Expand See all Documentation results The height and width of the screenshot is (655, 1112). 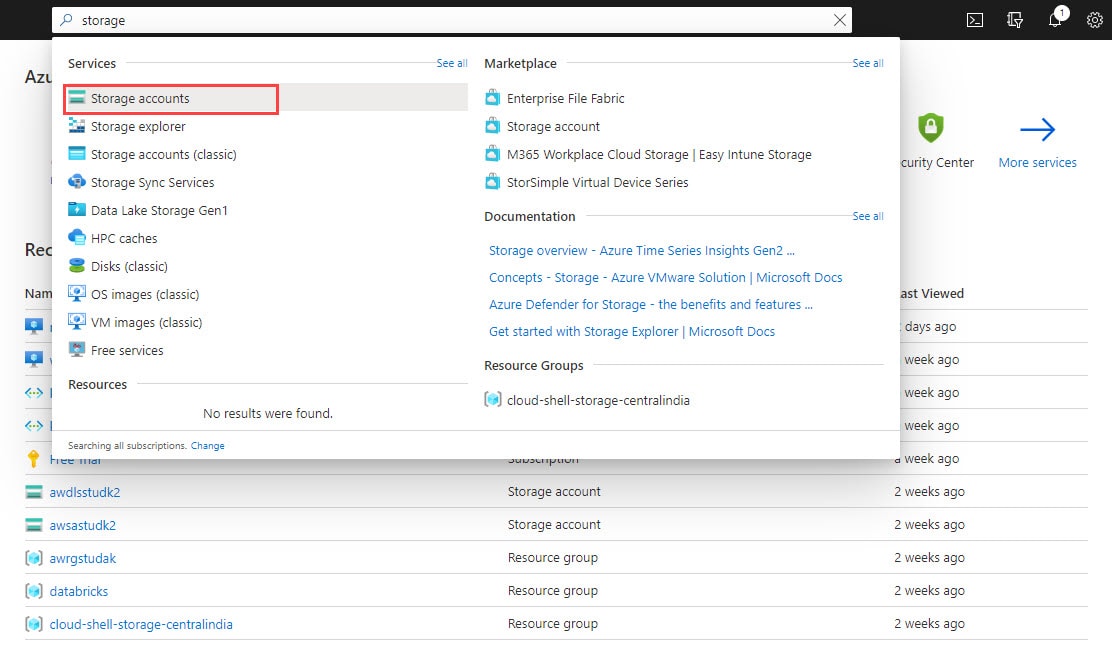pos(867,215)
